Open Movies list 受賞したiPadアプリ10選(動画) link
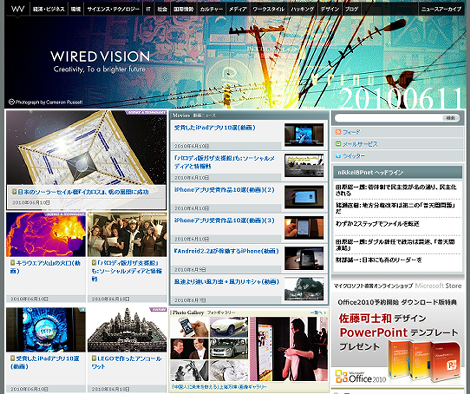 [215, 128]
